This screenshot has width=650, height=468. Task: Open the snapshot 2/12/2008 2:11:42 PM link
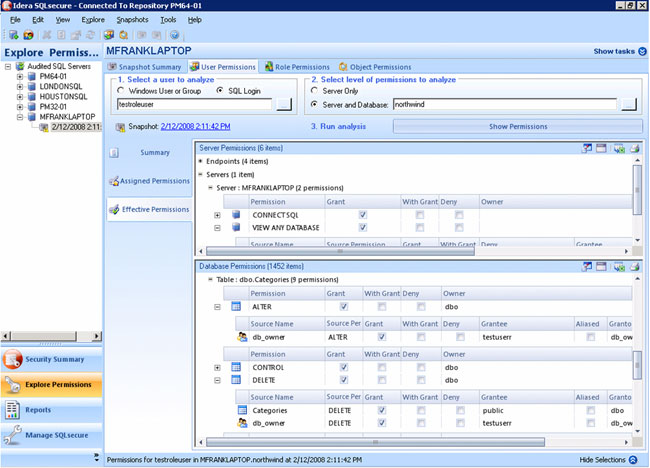click(x=195, y=126)
